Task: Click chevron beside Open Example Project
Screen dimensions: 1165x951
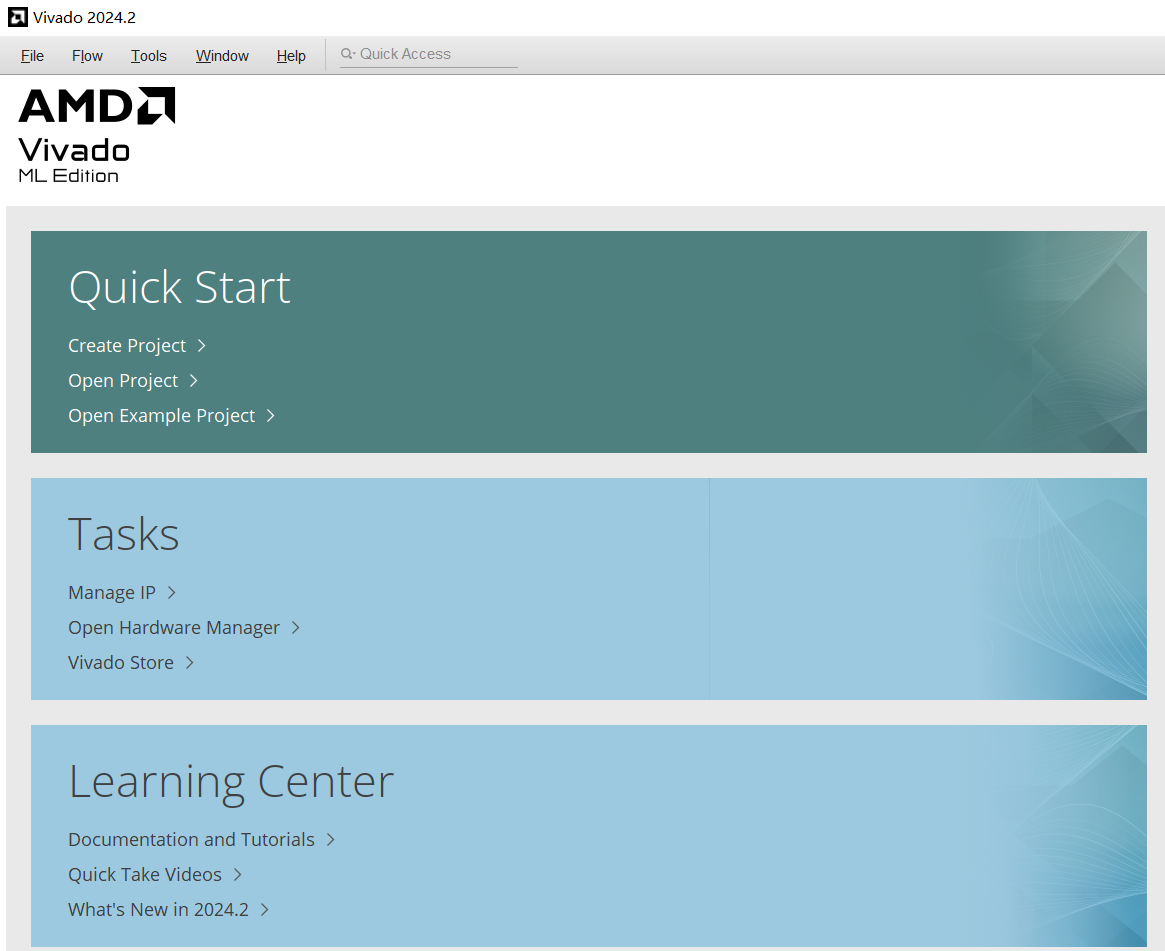Action: click(x=270, y=415)
